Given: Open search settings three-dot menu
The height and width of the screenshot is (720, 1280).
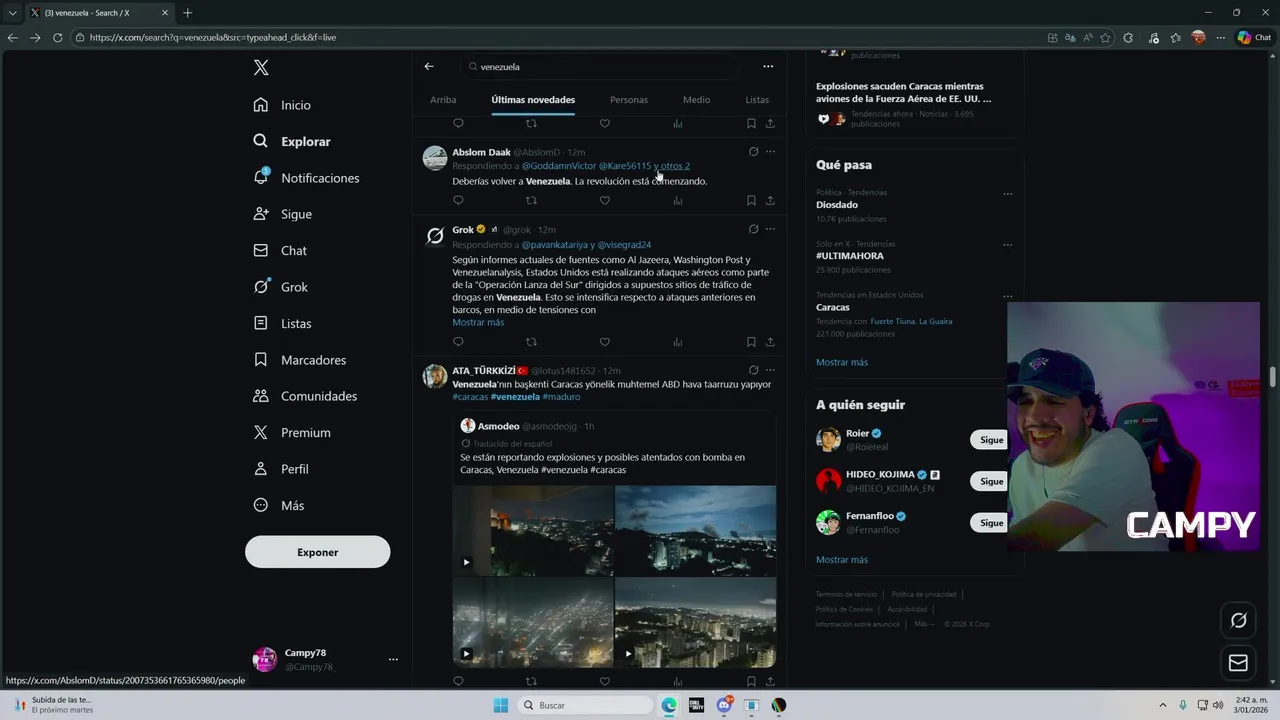Looking at the screenshot, I should [x=768, y=66].
